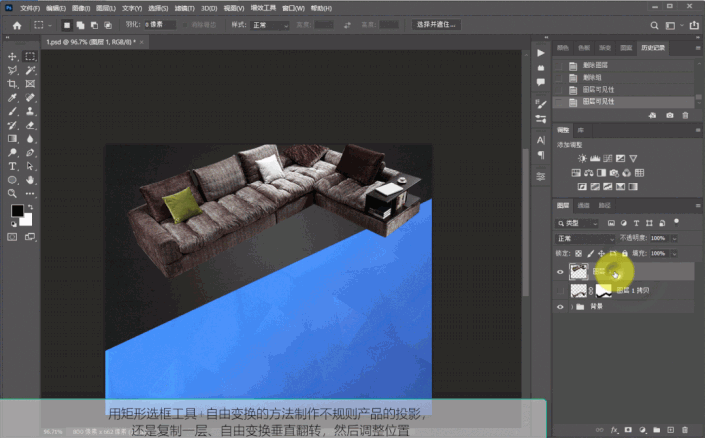Open marquee tool preset picker arrow
The width and height of the screenshot is (705, 438).
coord(49,26)
